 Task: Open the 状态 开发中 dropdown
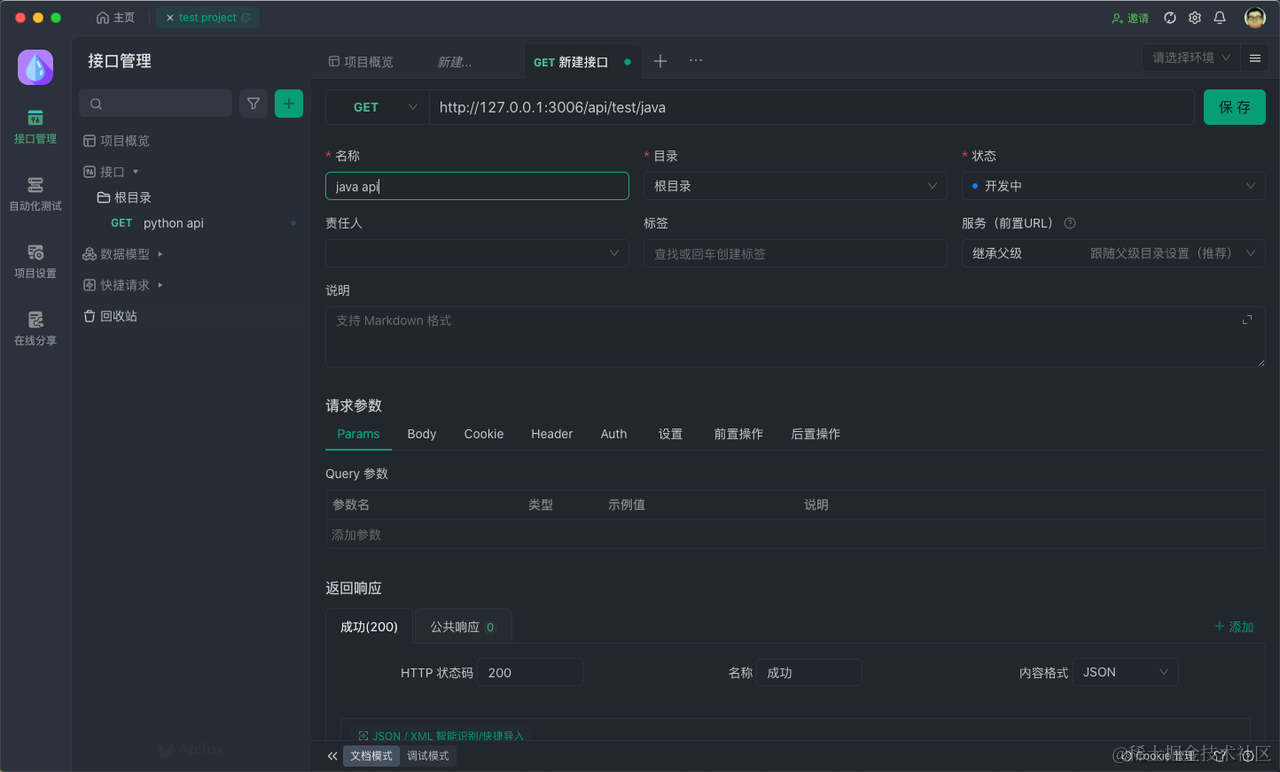[x=1113, y=186]
